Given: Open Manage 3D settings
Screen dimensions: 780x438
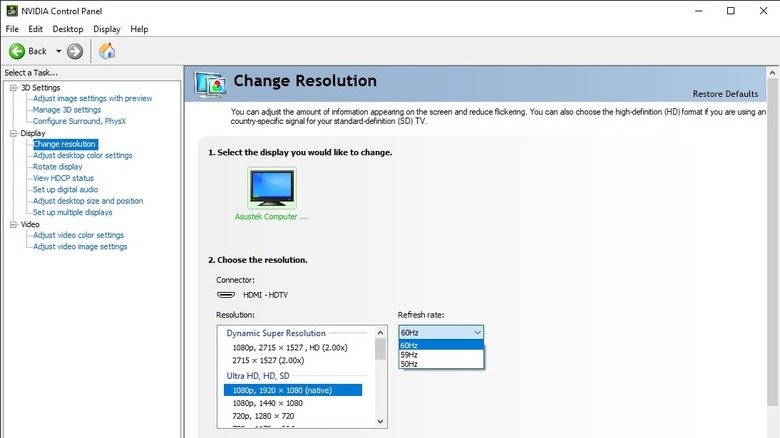Looking at the screenshot, I should [67, 110].
